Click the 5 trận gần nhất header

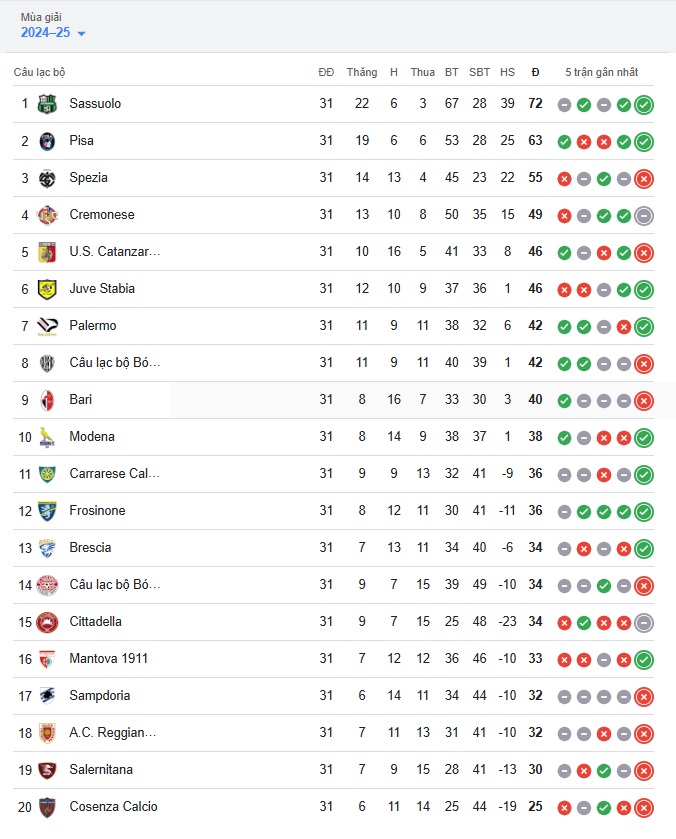[602, 72]
